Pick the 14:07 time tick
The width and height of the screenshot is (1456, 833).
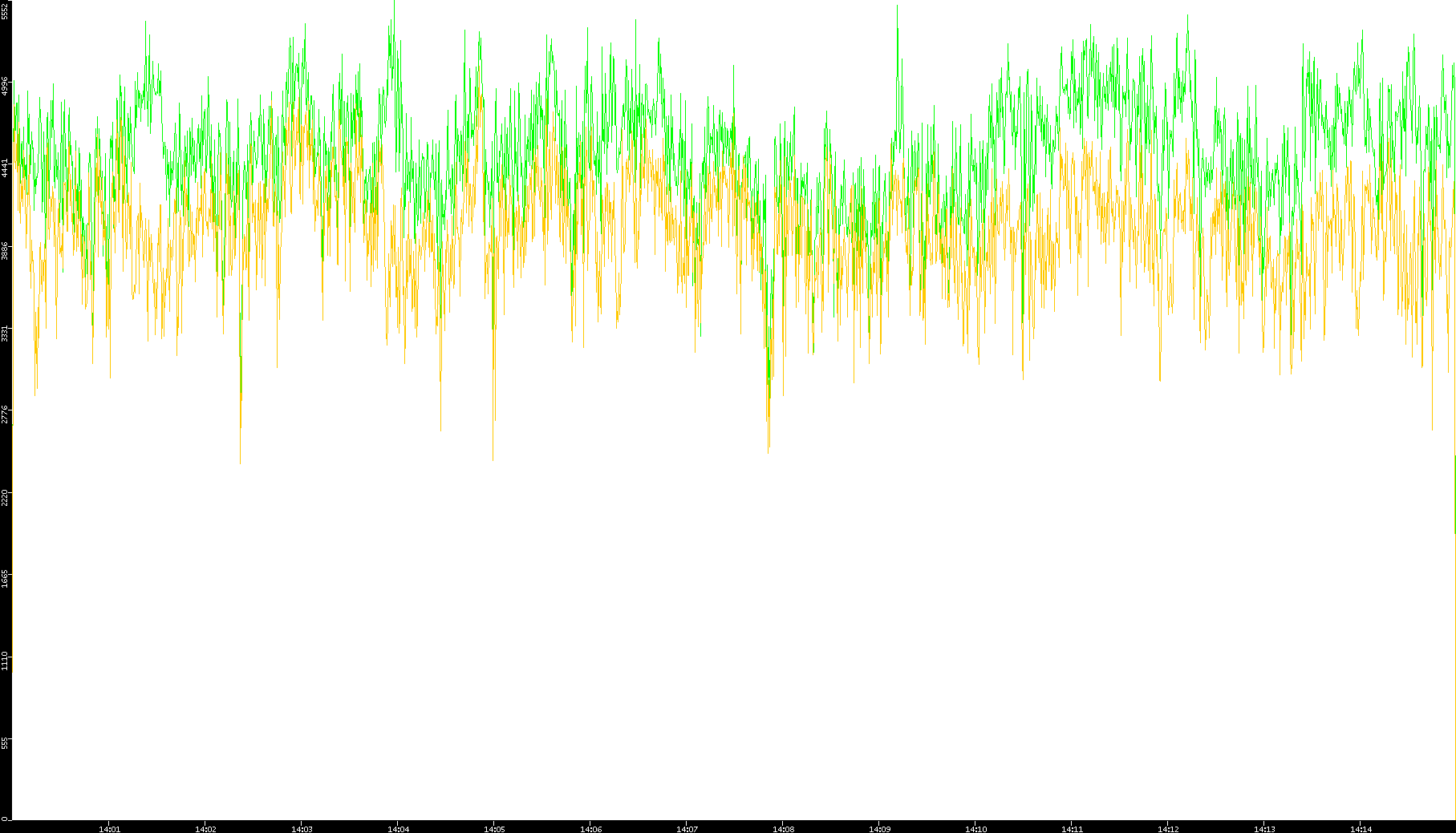tap(687, 828)
